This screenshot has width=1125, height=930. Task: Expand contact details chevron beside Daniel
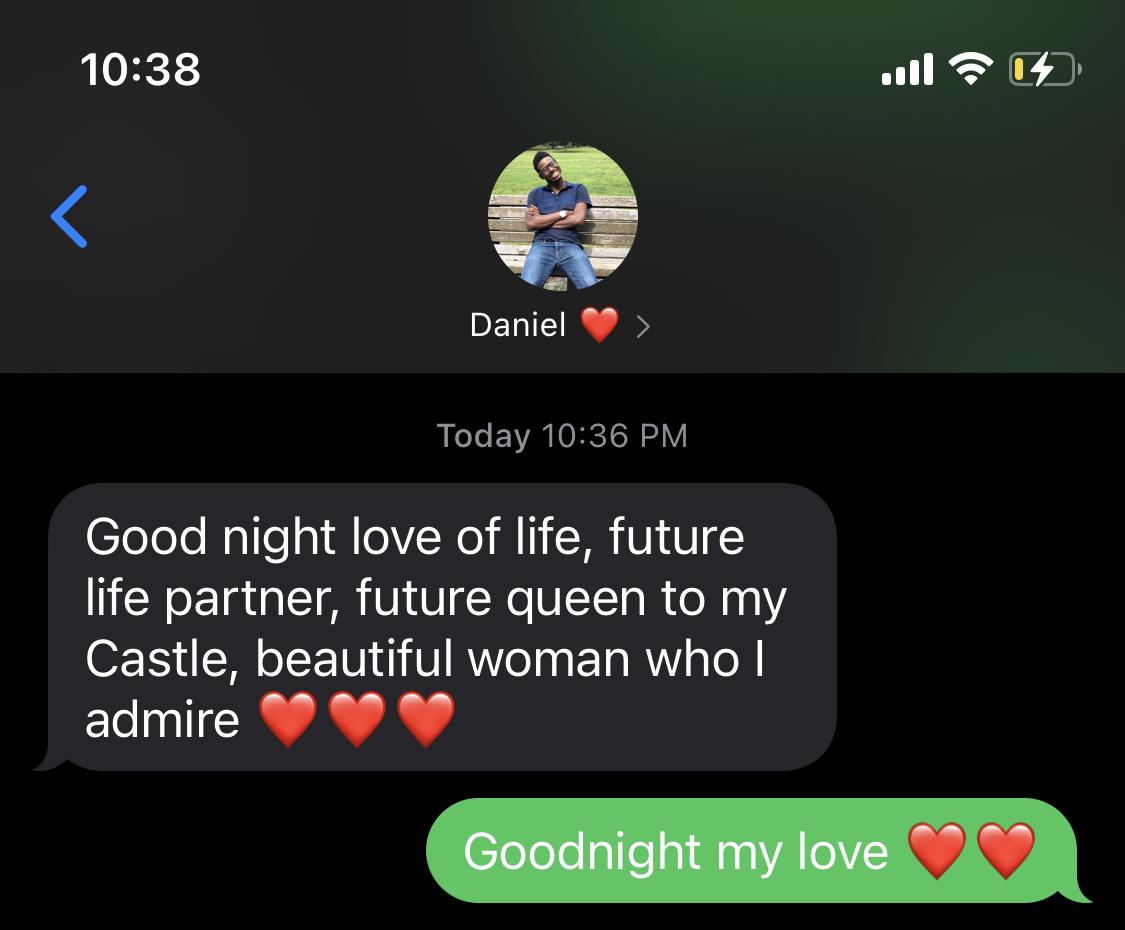pyautogui.click(x=643, y=327)
